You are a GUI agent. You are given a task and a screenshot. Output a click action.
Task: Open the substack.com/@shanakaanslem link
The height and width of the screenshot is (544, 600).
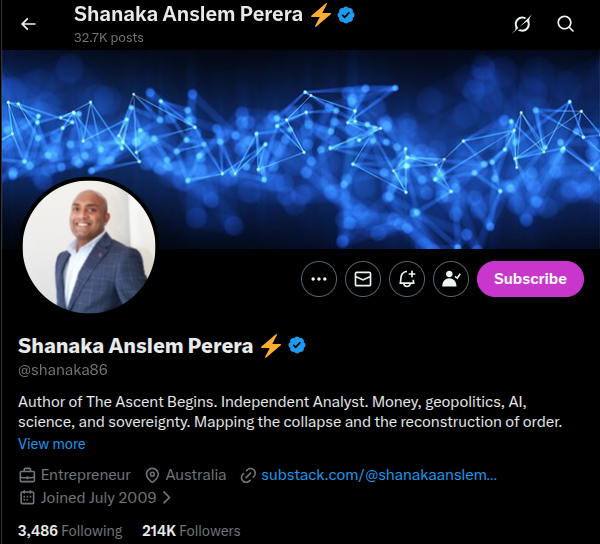[x=379, y=475]
